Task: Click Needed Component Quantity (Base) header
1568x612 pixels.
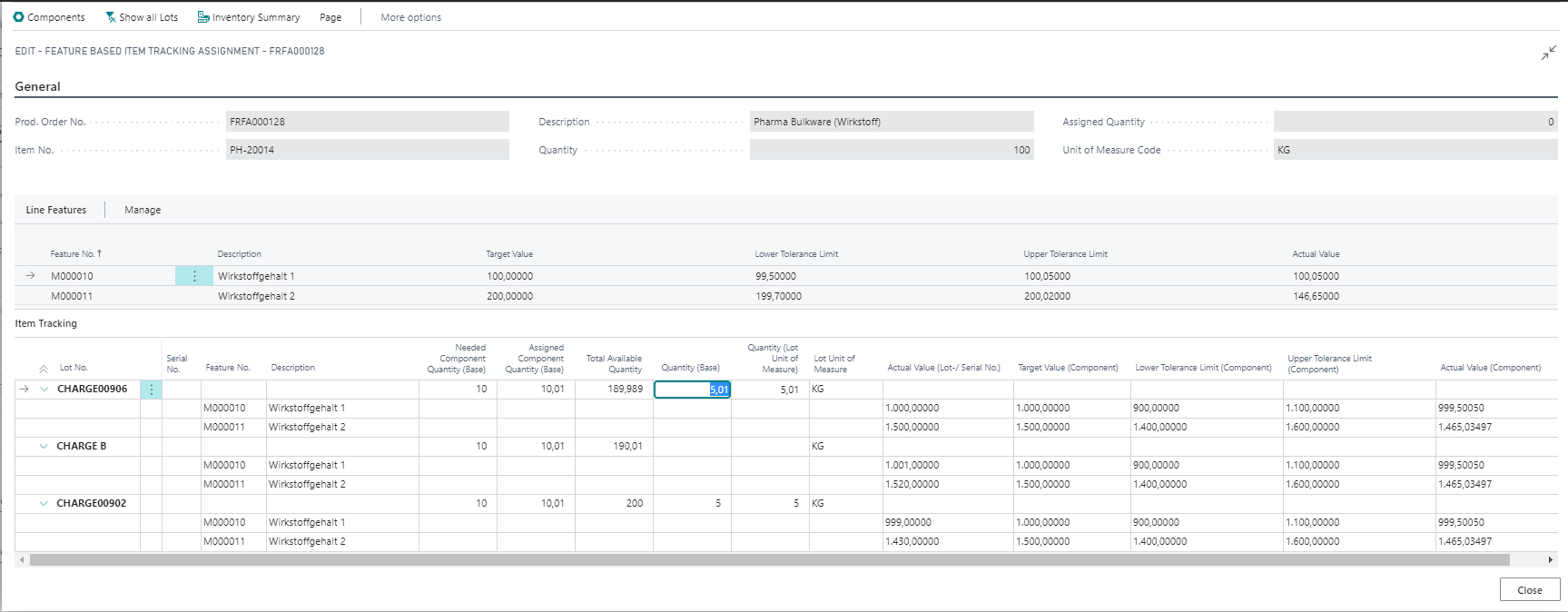Action: (457, 358)
